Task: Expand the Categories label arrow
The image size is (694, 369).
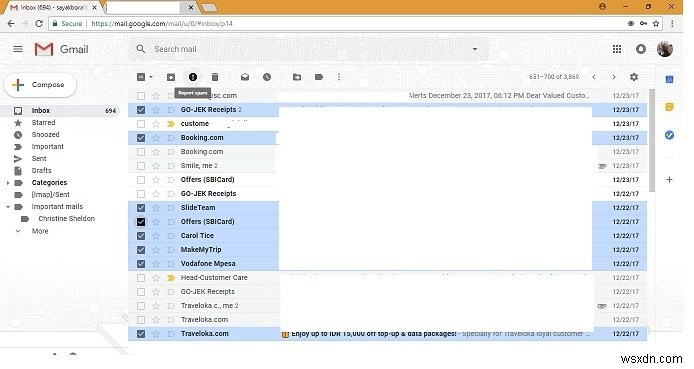Action: [8, 183]
